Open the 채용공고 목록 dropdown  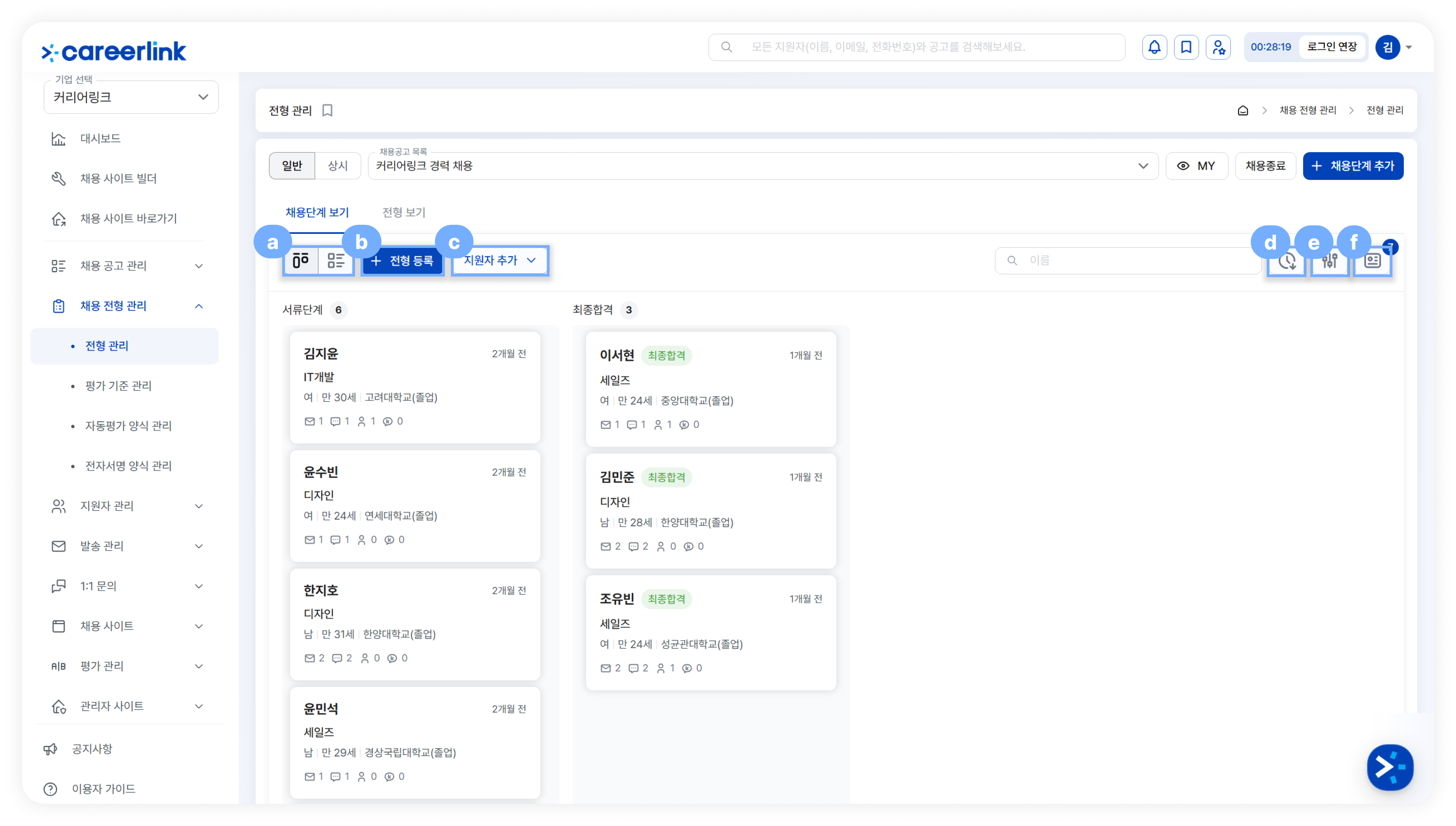coord(763,166)
